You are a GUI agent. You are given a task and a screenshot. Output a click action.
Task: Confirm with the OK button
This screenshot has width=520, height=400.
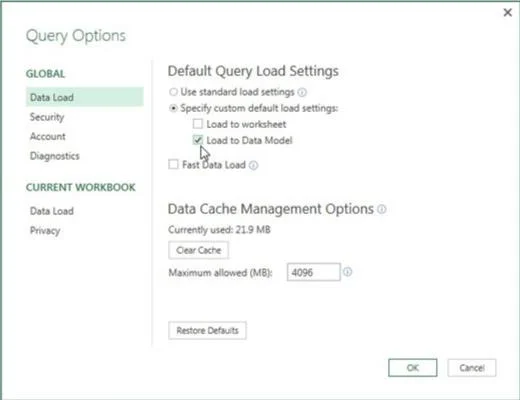(413, 368)
